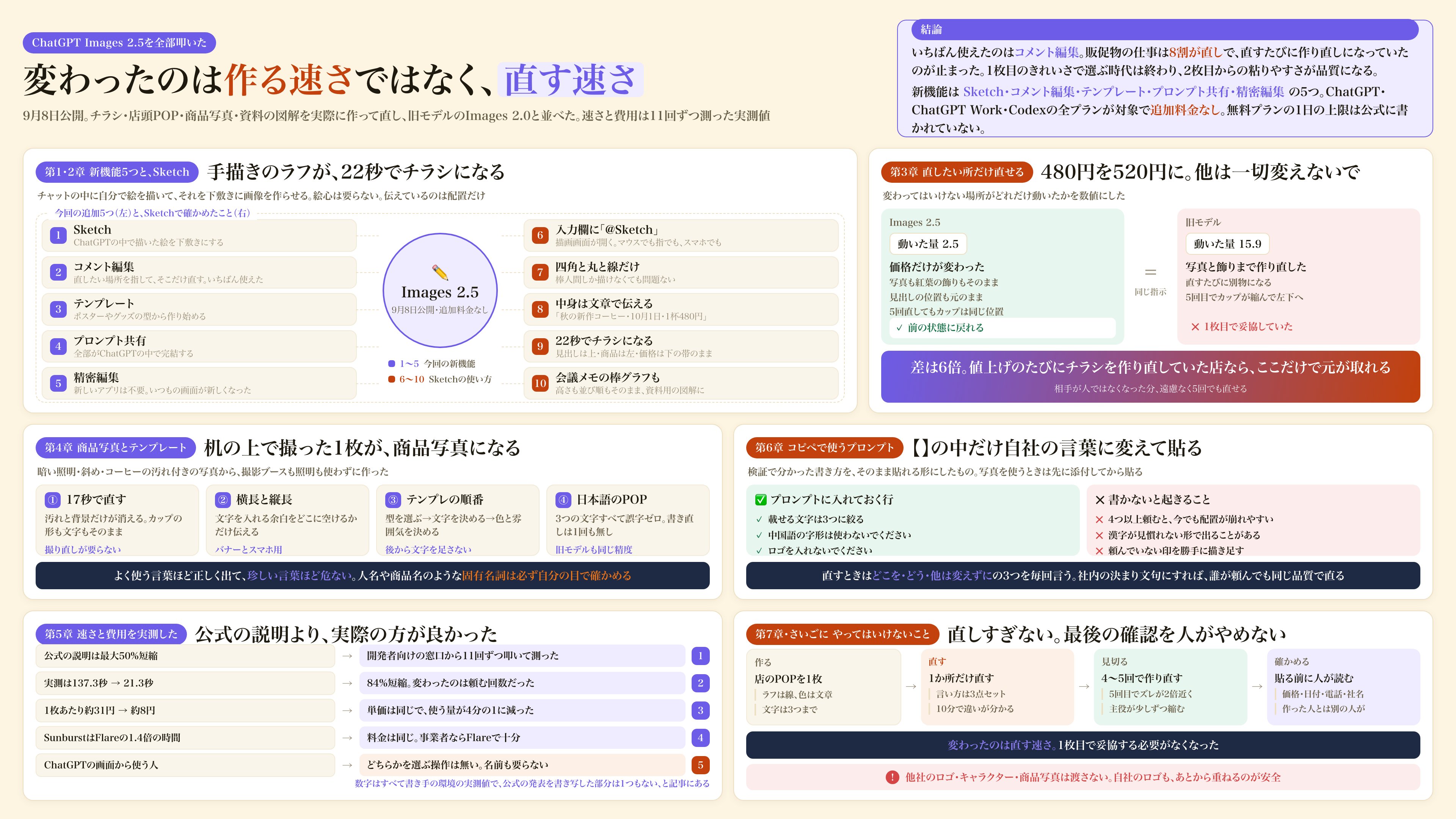This screenshot has height=819, width=1456.
Task: Click the purple legend dot for 1〜5 今回の新機能
Action: [391, 364]
